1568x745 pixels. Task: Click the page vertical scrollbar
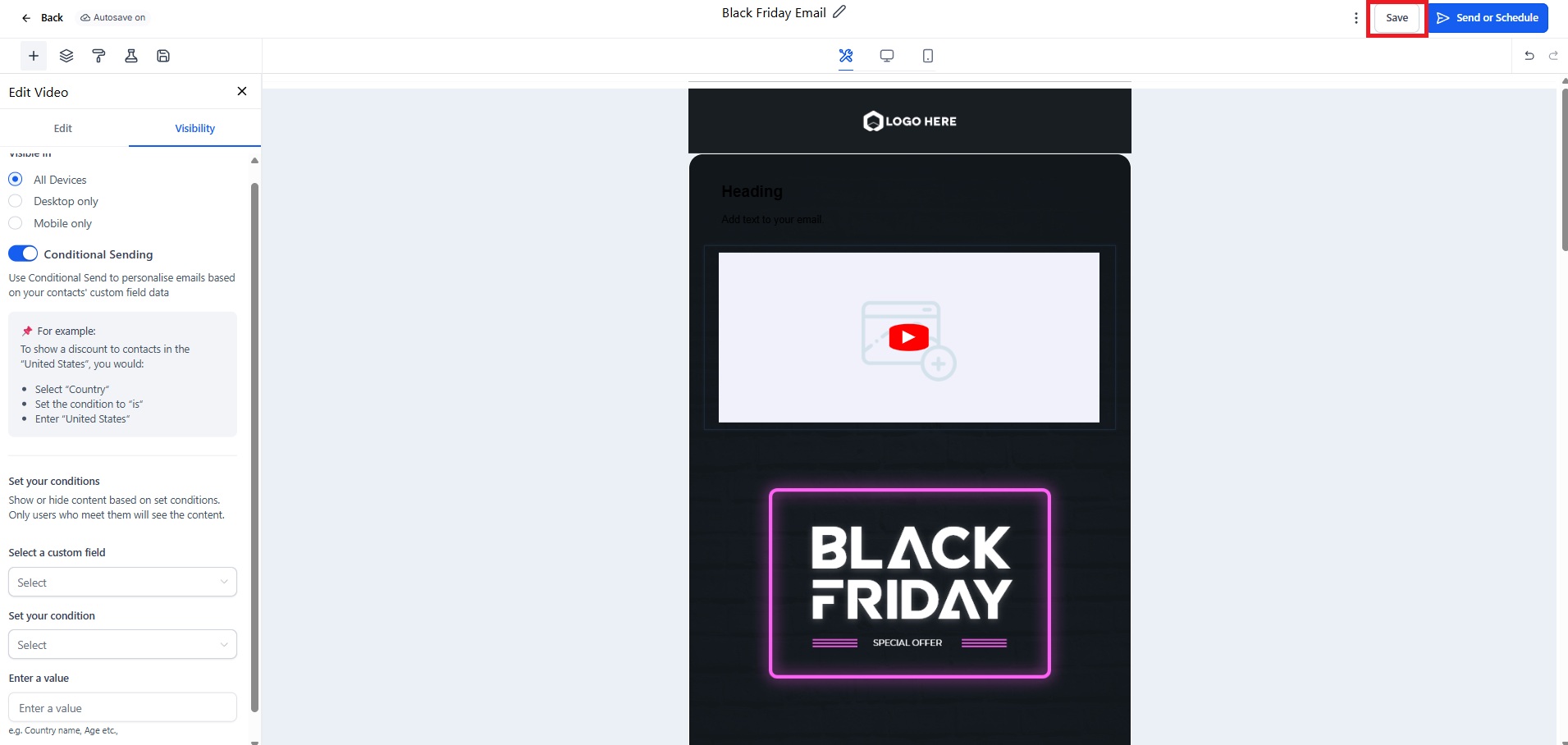coord(1564,170)
